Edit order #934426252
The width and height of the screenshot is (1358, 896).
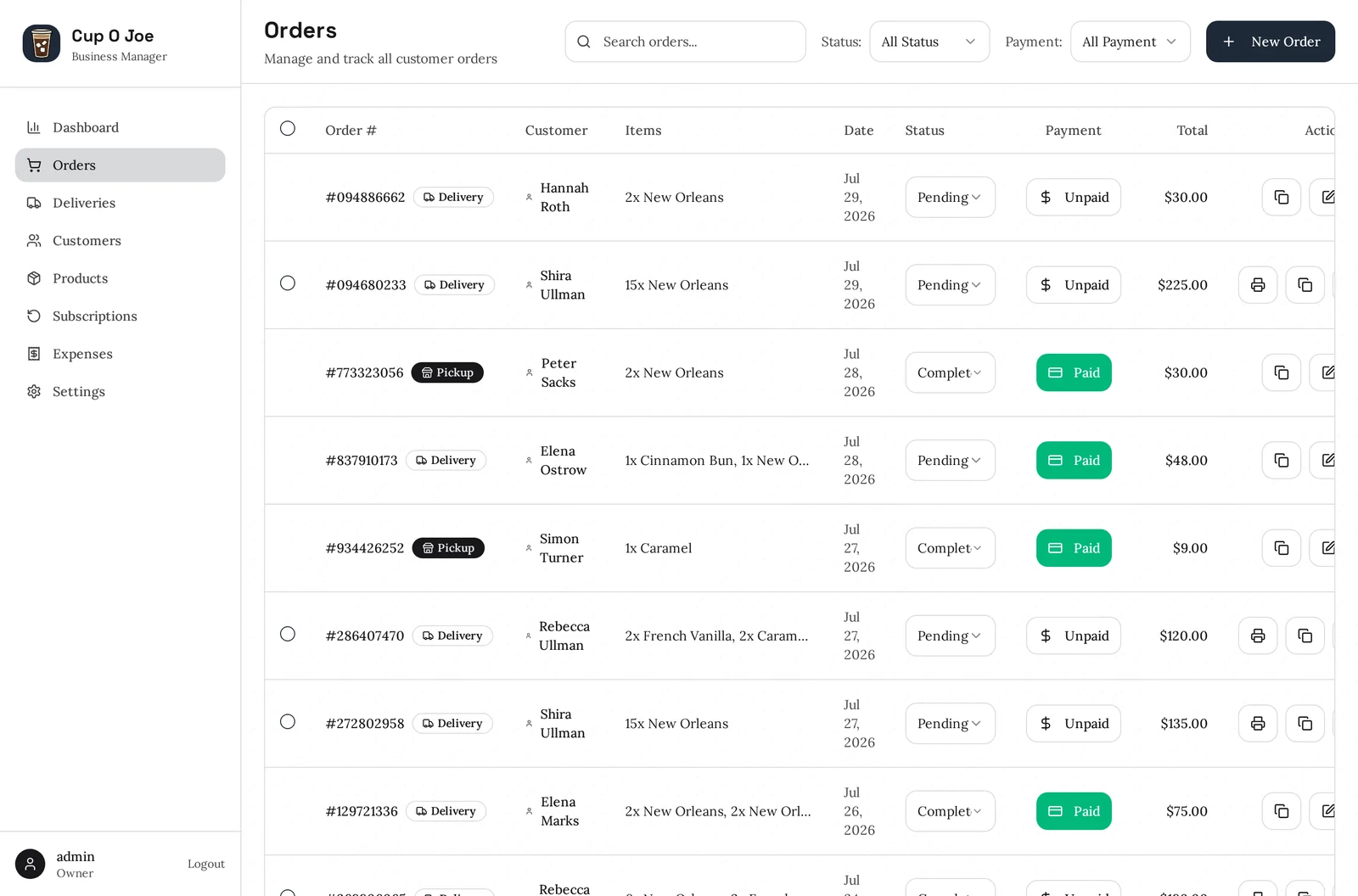click(x=1324, y=548)
